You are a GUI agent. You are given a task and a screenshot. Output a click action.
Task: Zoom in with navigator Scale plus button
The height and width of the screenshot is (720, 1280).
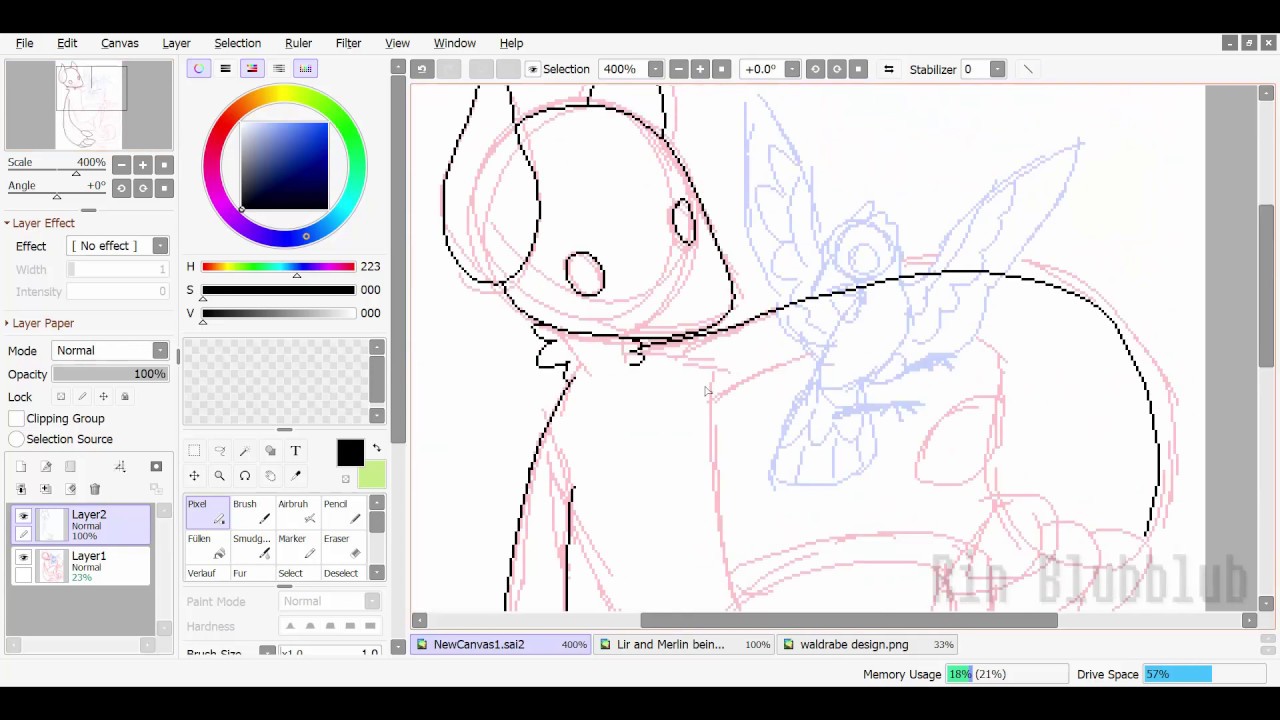click(x=143, y=165)
